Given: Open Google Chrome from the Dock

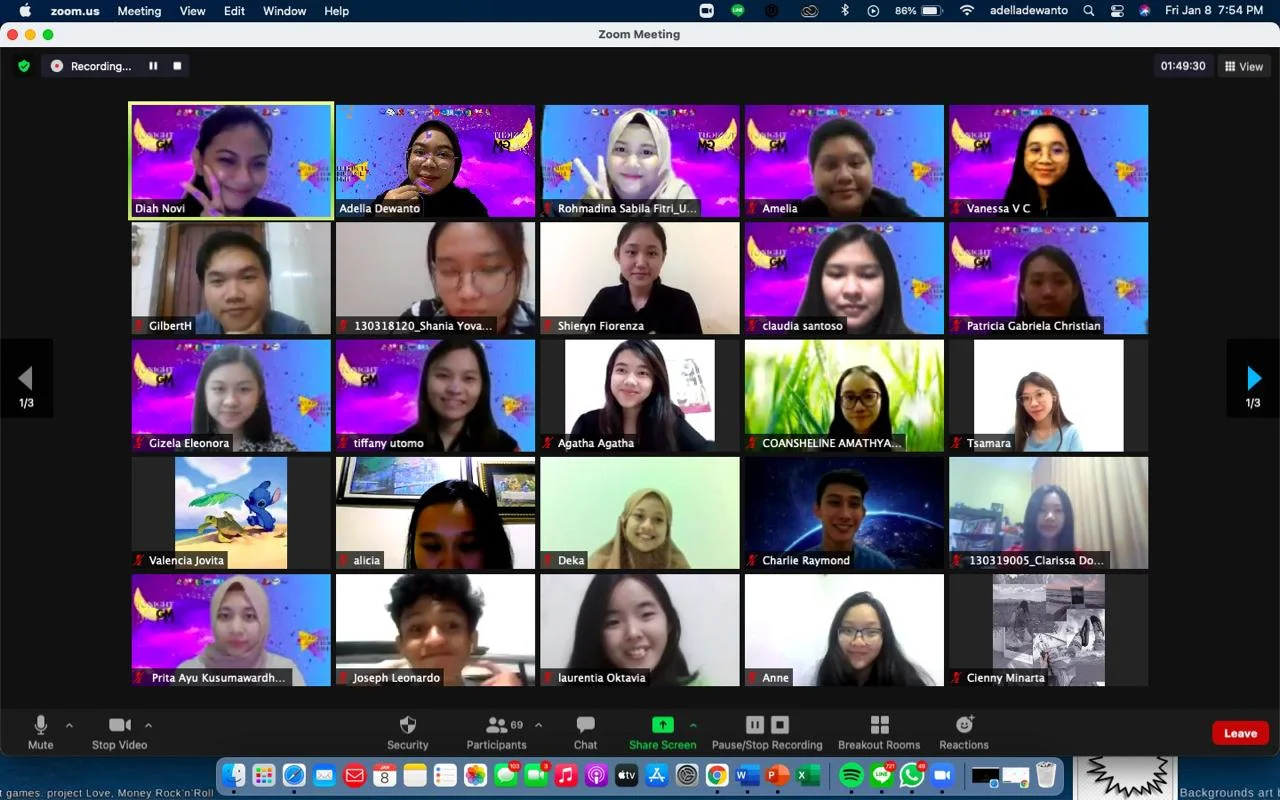Looking at the screenshot, I should point(717,775).
